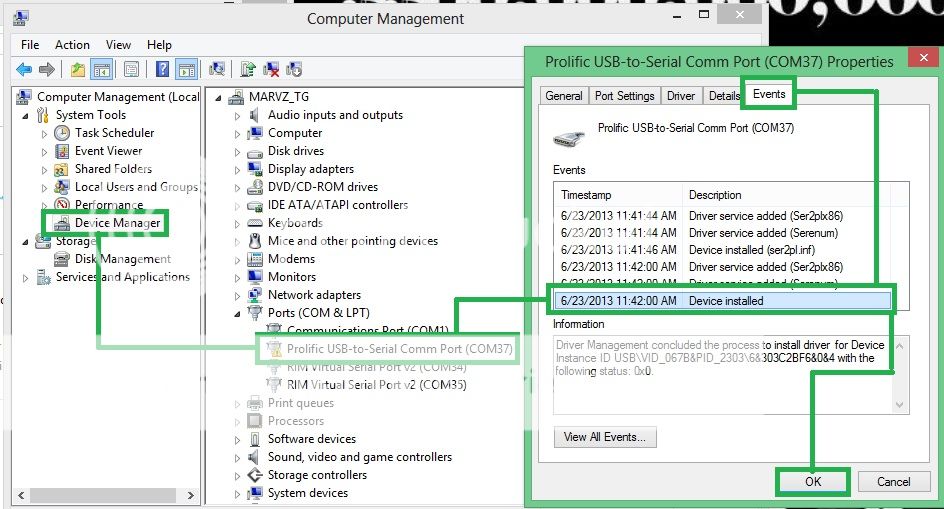Open Help via blue question mark icon
The image size is (944, 509).
[163, 69]
